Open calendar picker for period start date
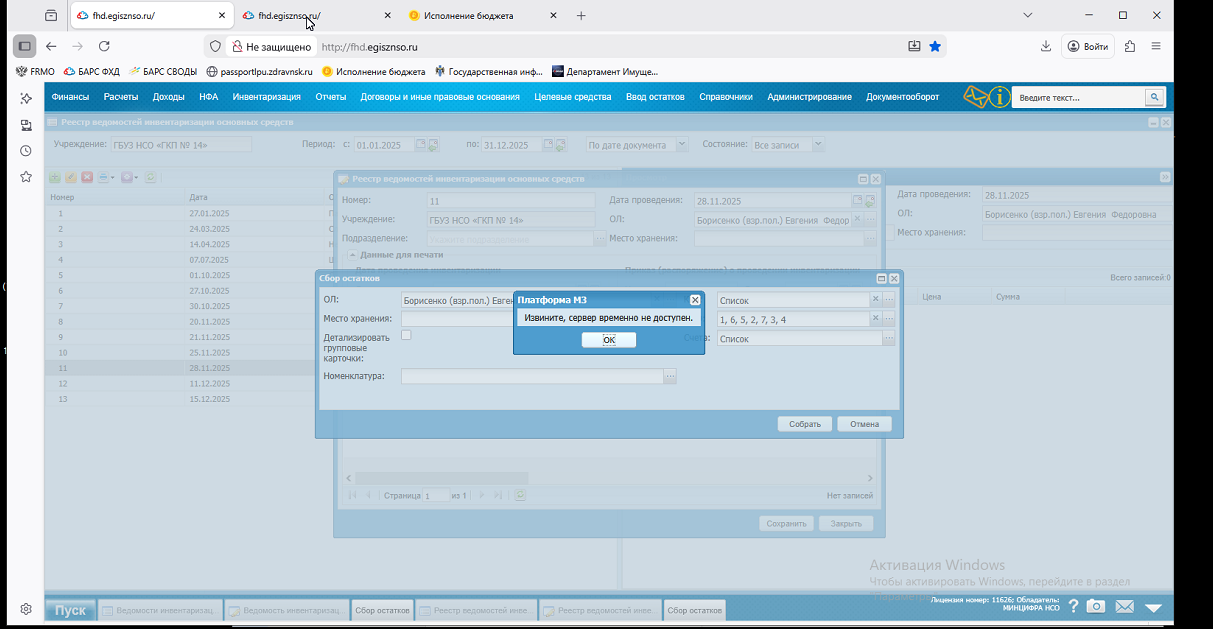Image resolution: width=1213 pixels, height=629 pixels. [x=421, y=145]
